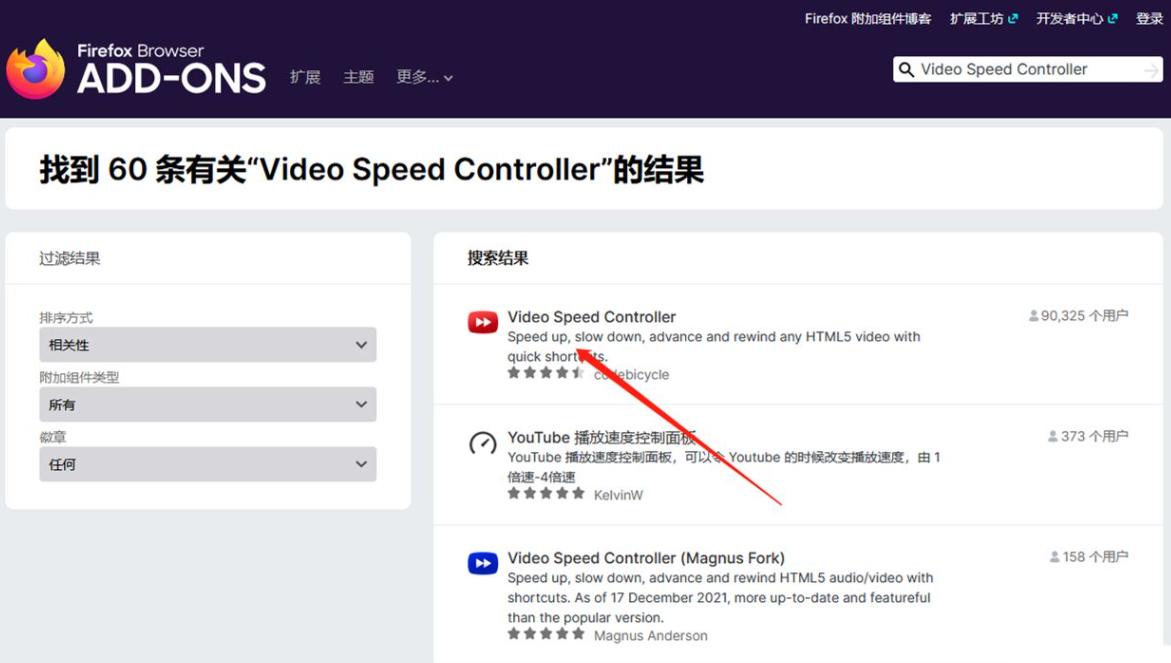Click star rating of YouTube 播放速度控制面板
Viewport: 1171px width, 663px height.
(546, 494)
